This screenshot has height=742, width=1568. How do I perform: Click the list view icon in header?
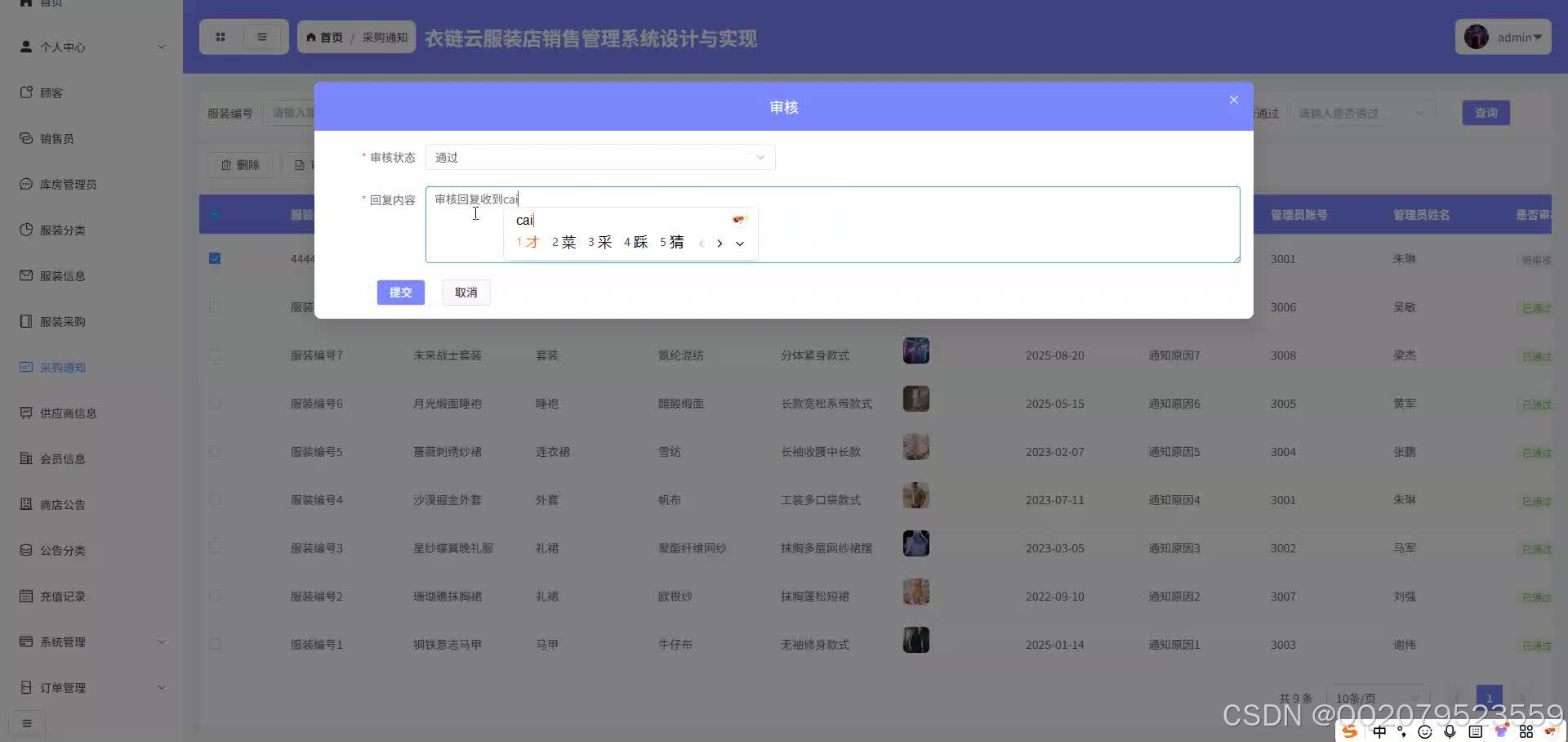tap(262, 37)
